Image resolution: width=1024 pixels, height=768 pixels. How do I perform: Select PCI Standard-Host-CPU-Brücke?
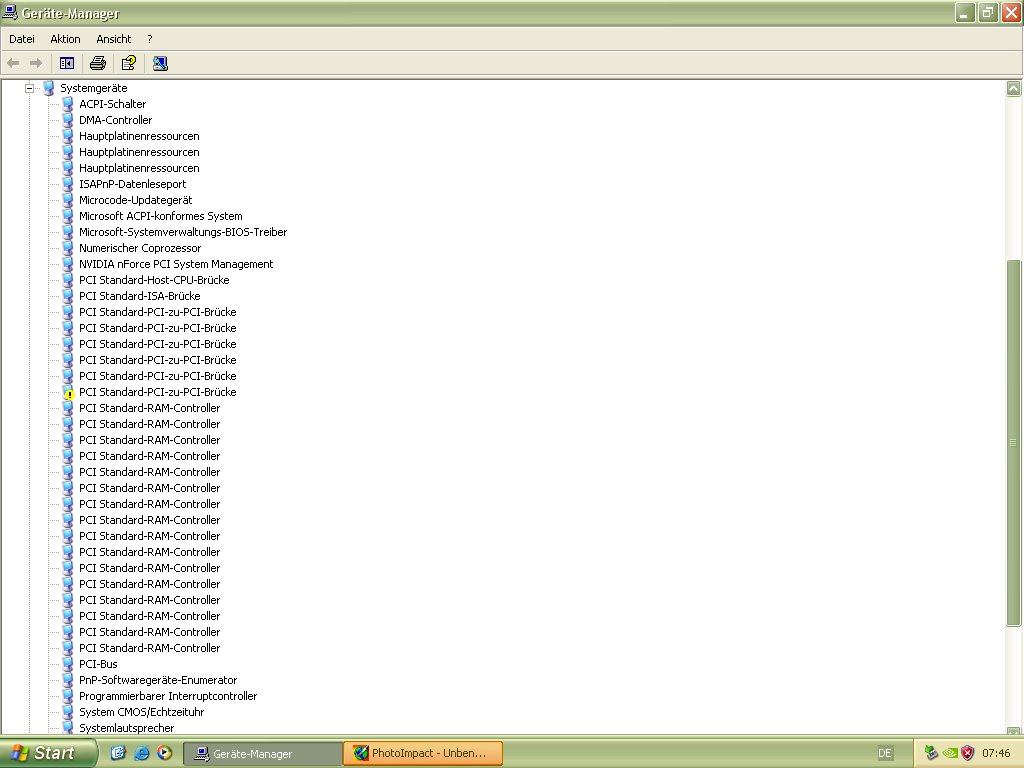click(x=154, y=280)
